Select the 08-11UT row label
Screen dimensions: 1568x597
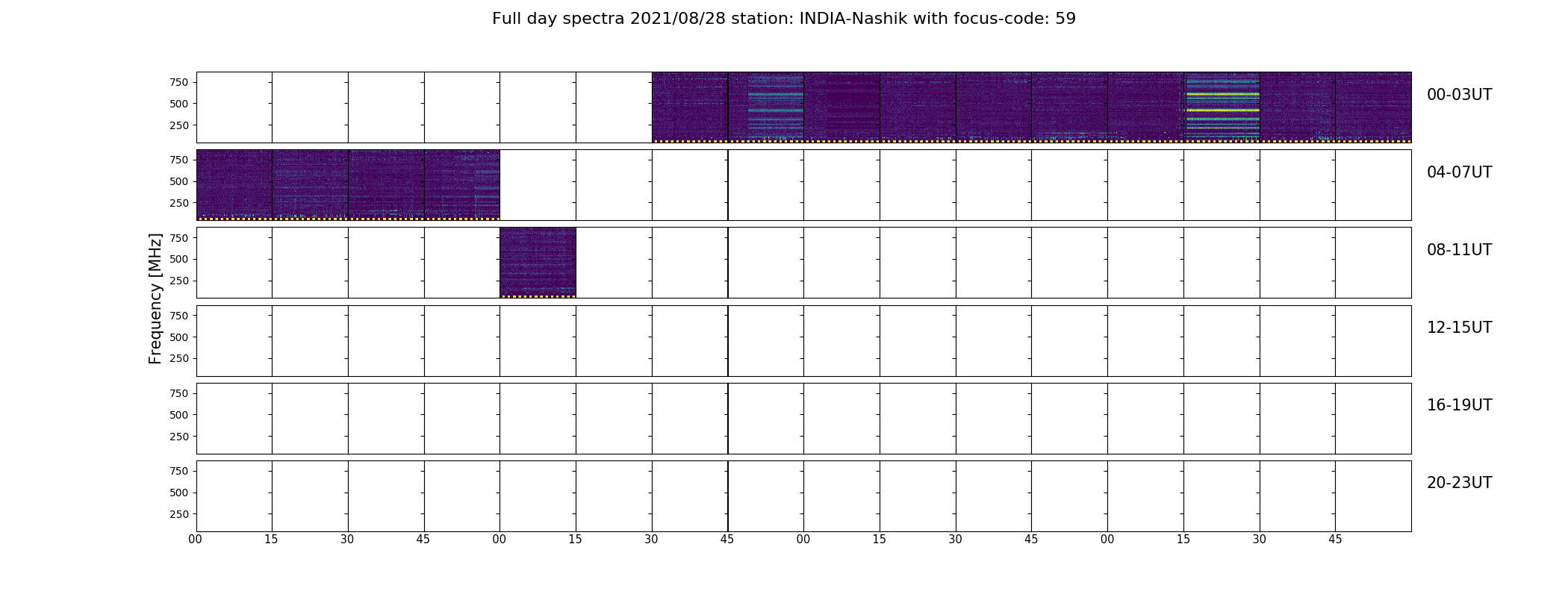point(1459,250)
